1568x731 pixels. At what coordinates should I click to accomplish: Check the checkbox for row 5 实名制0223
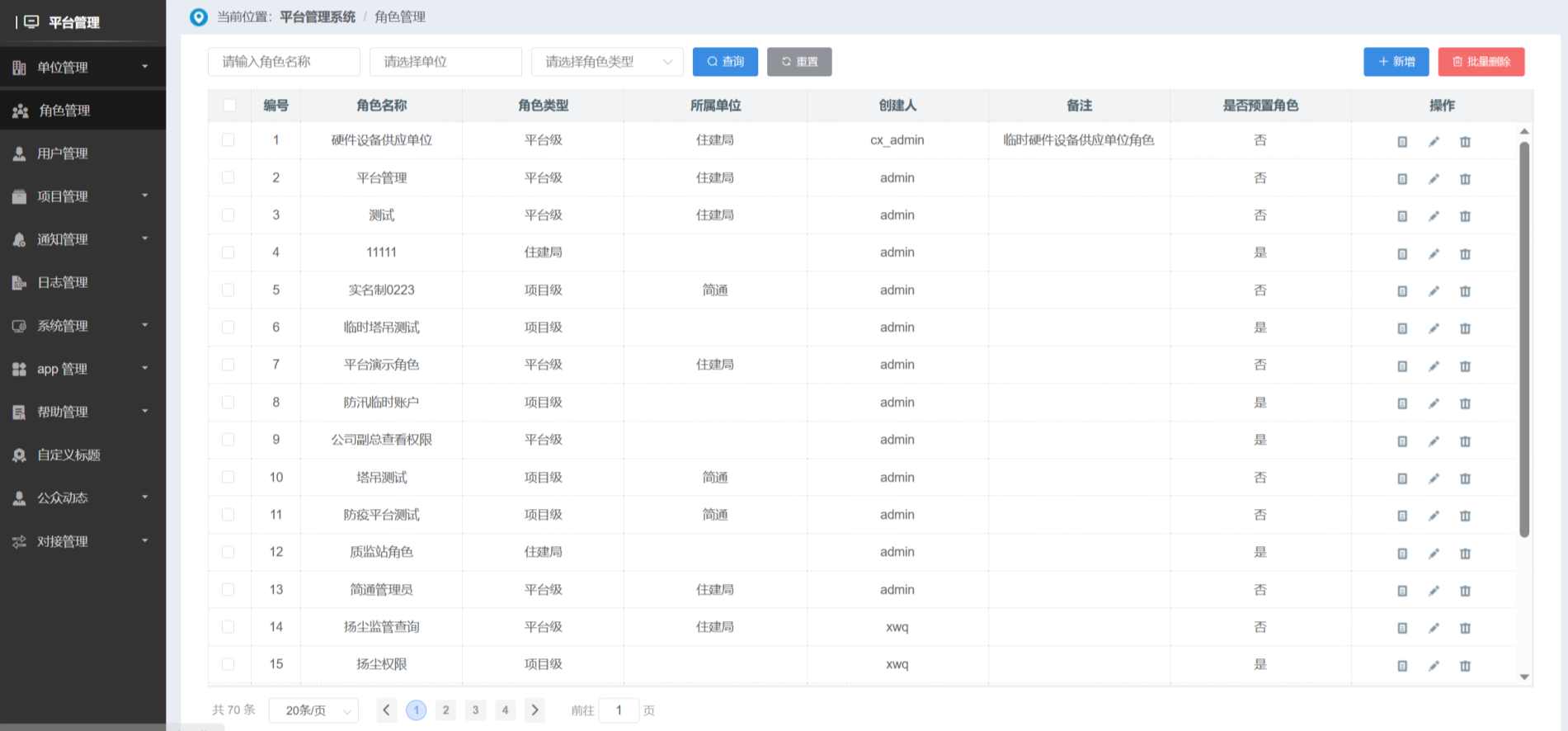pyautogui.click(x=228, y=290)
